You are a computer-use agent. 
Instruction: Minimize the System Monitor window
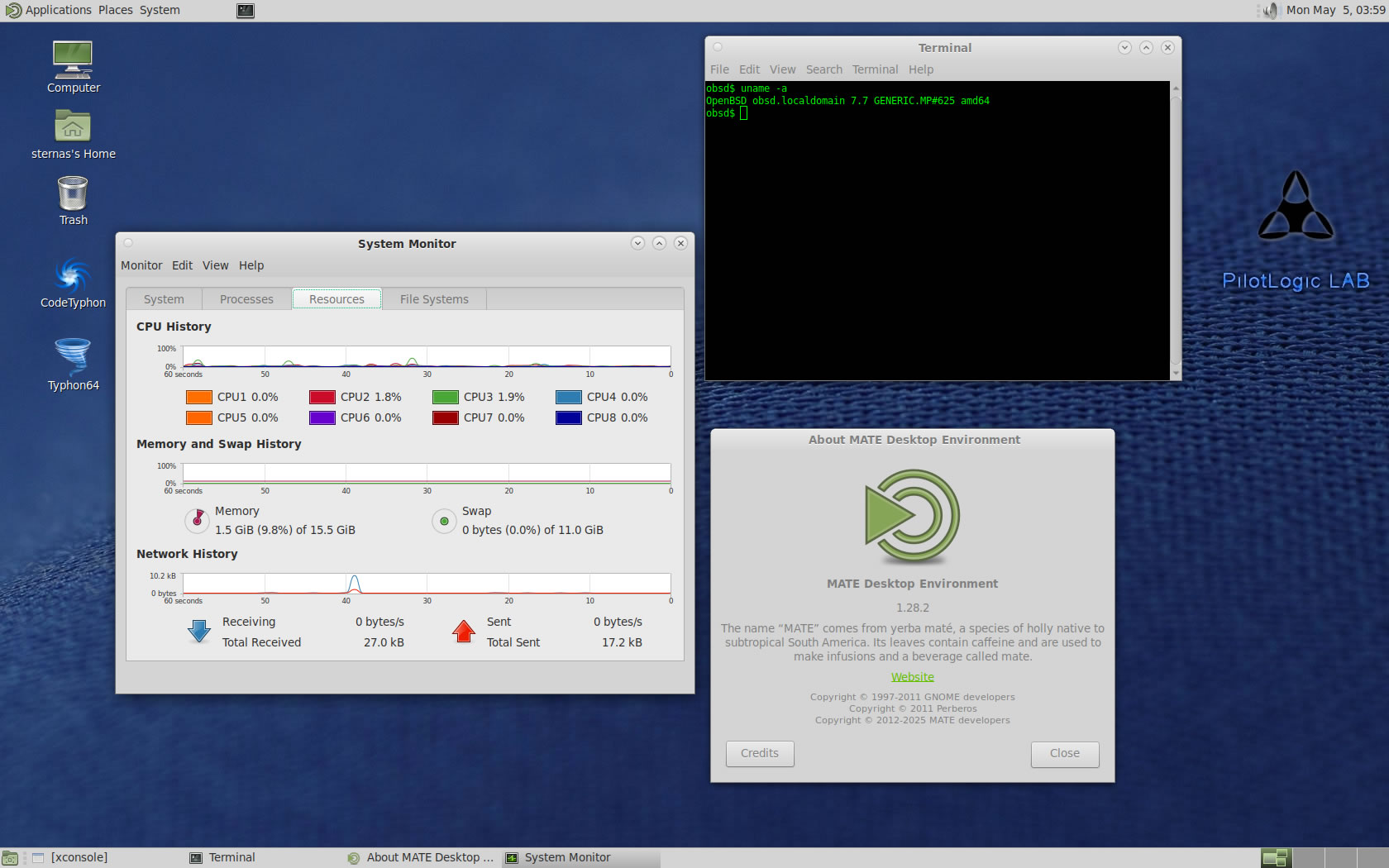[637, 243]
